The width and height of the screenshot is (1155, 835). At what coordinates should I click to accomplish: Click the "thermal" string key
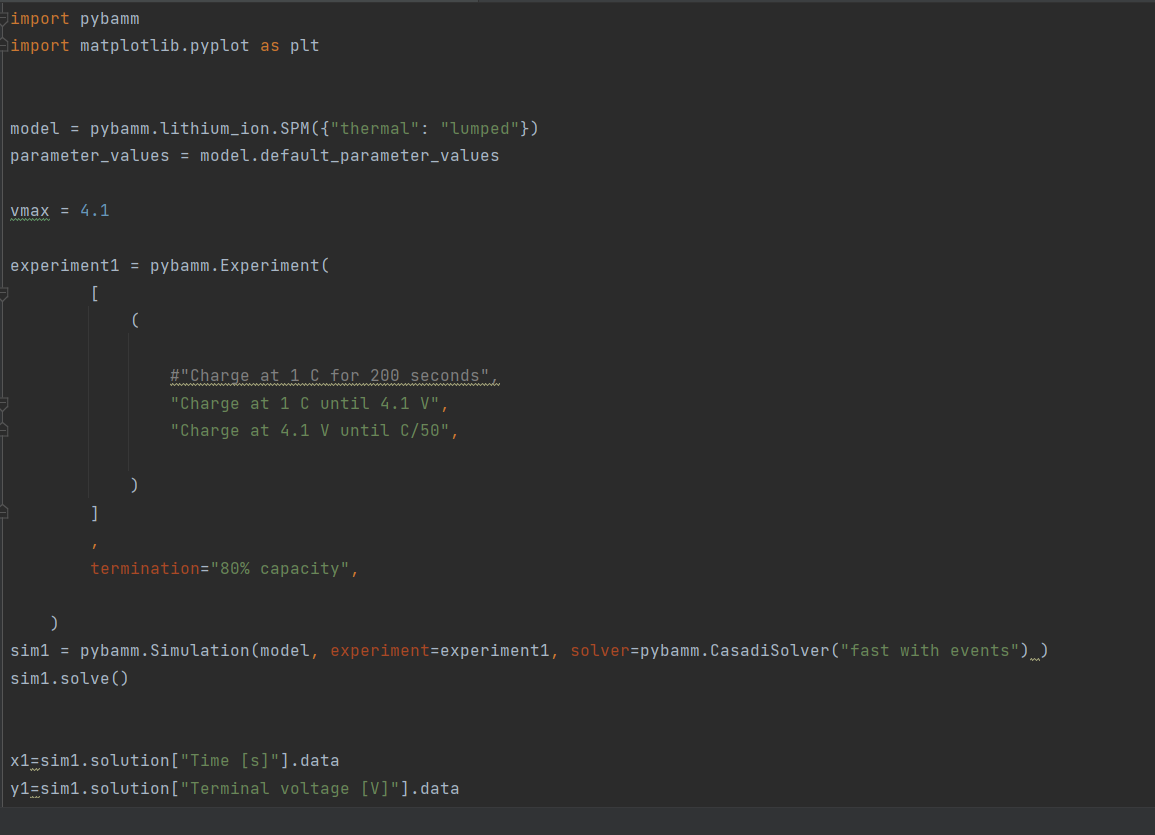point(376,129)
